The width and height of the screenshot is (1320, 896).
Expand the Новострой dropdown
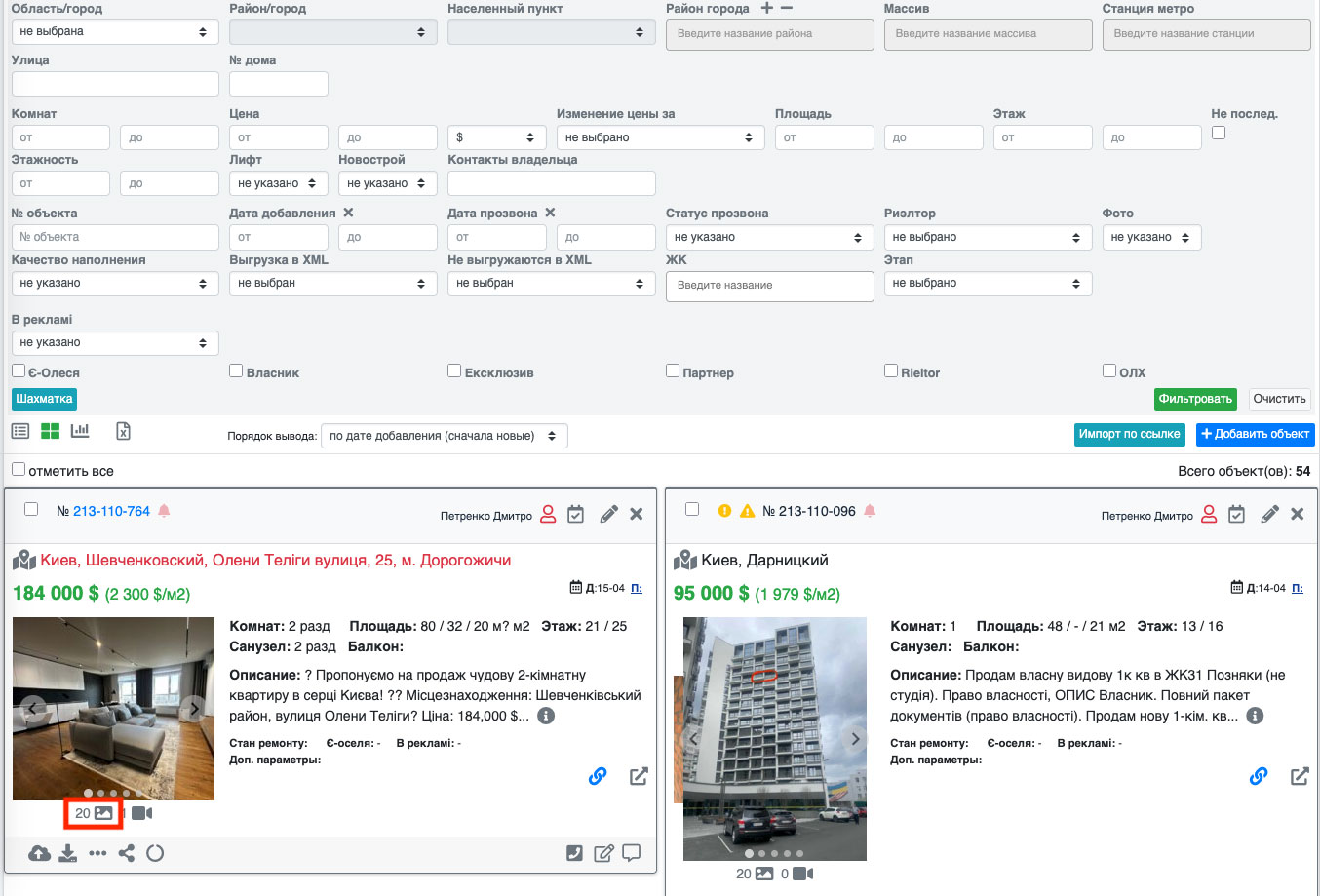[388, 183]
